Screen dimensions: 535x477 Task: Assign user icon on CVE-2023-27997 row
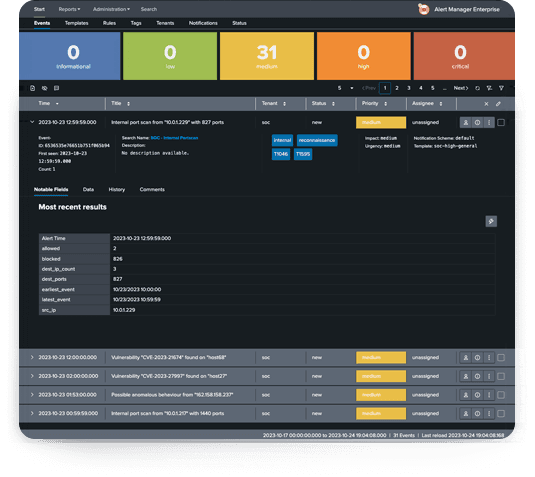click(465, 376)
